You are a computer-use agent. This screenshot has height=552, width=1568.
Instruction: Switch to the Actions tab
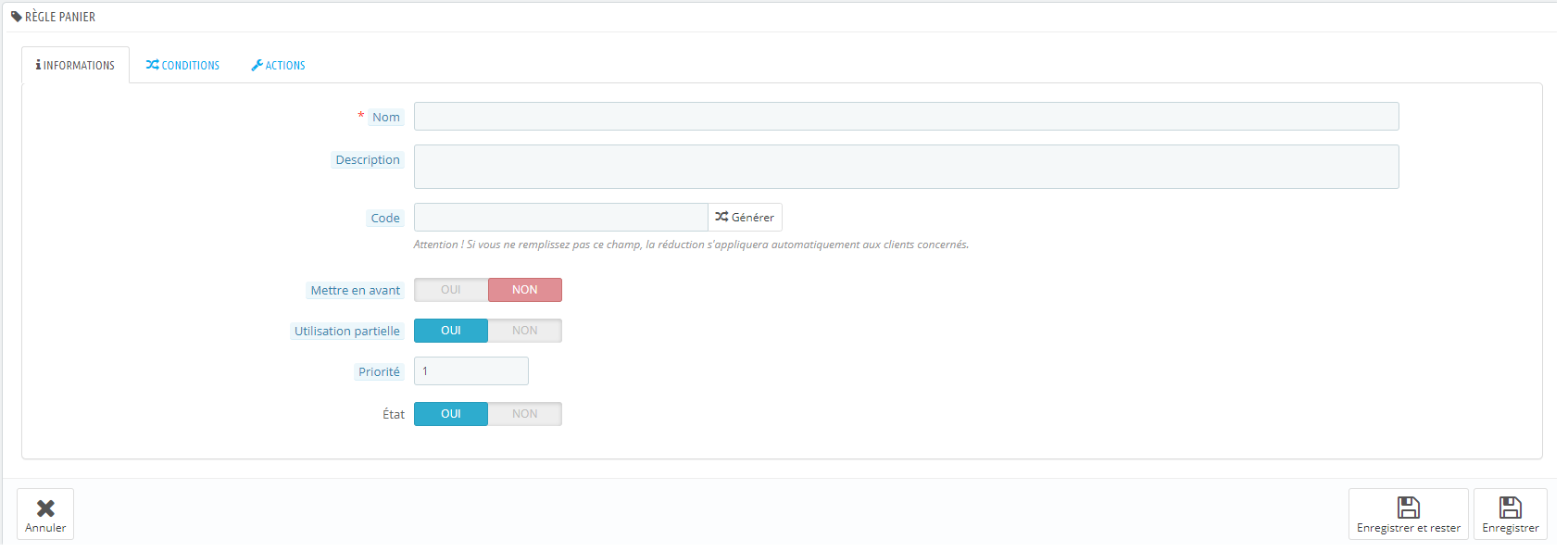pos(278,65)
